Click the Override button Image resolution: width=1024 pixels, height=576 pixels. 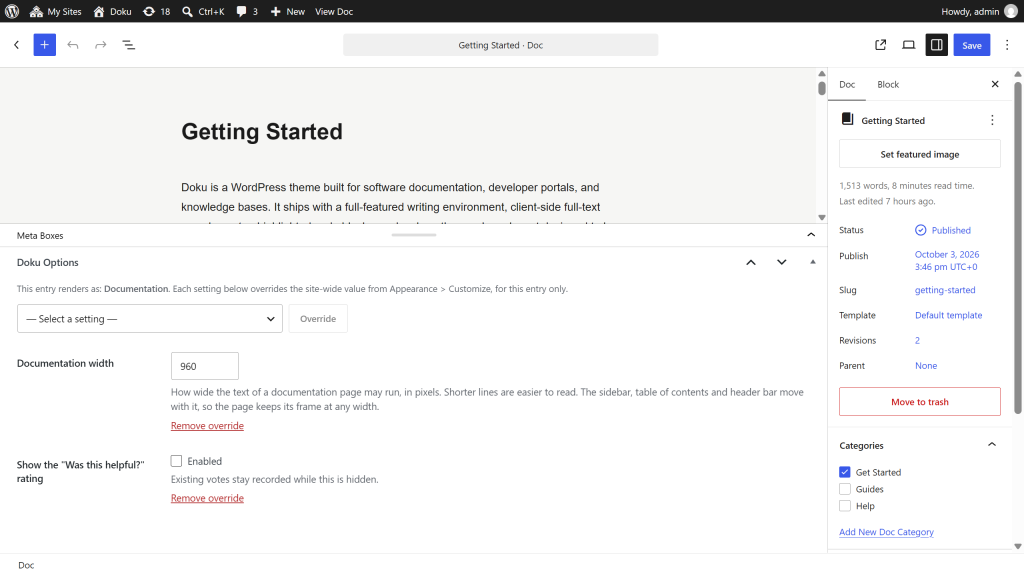(318, 319)
